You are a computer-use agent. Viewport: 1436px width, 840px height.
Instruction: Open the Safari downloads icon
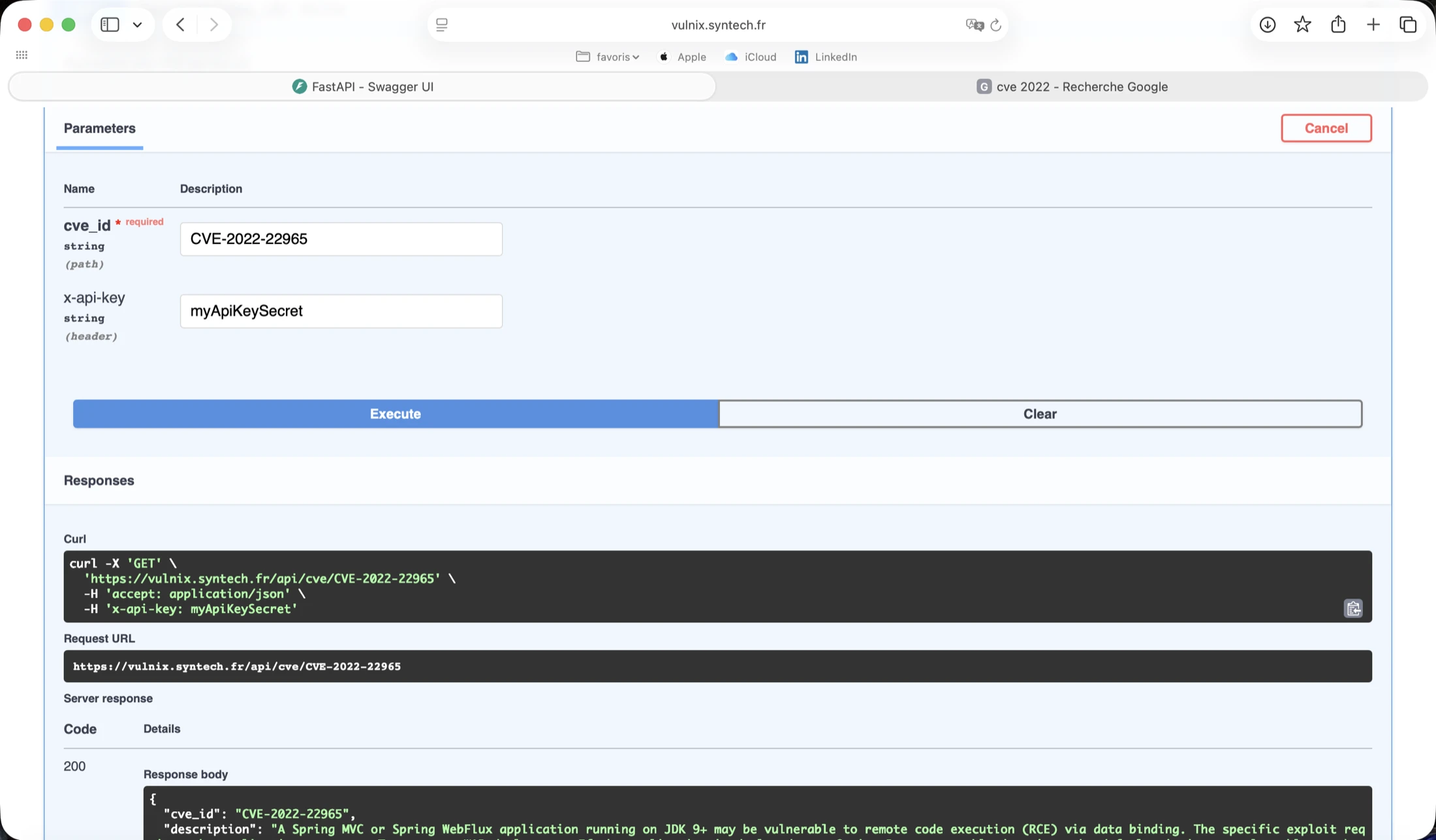point(1268,25)
